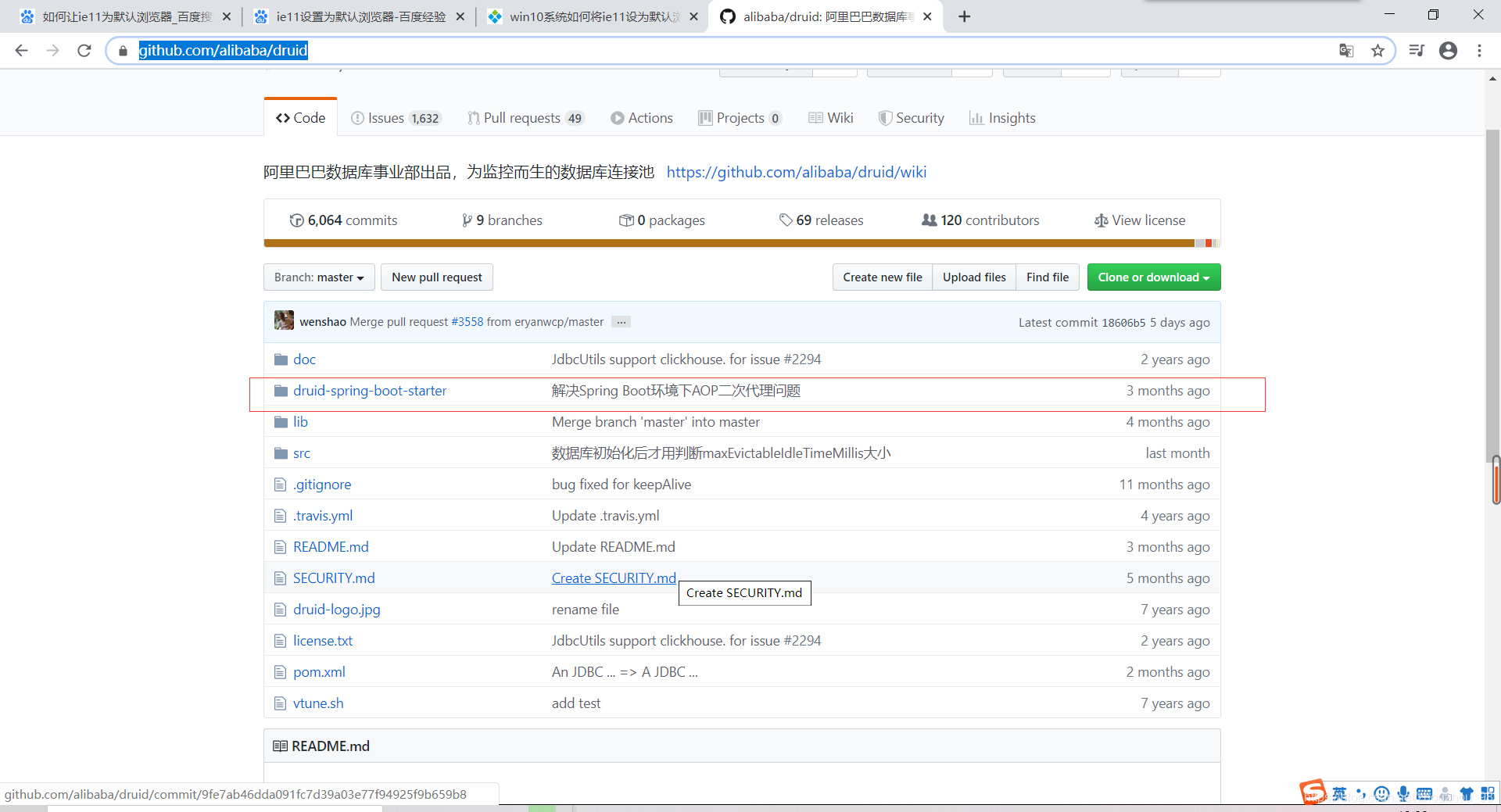Switch to the 'ie11设置为默认浏览器' browser tab
This screenshot has width=1501, height=812.
click(360, 16)
